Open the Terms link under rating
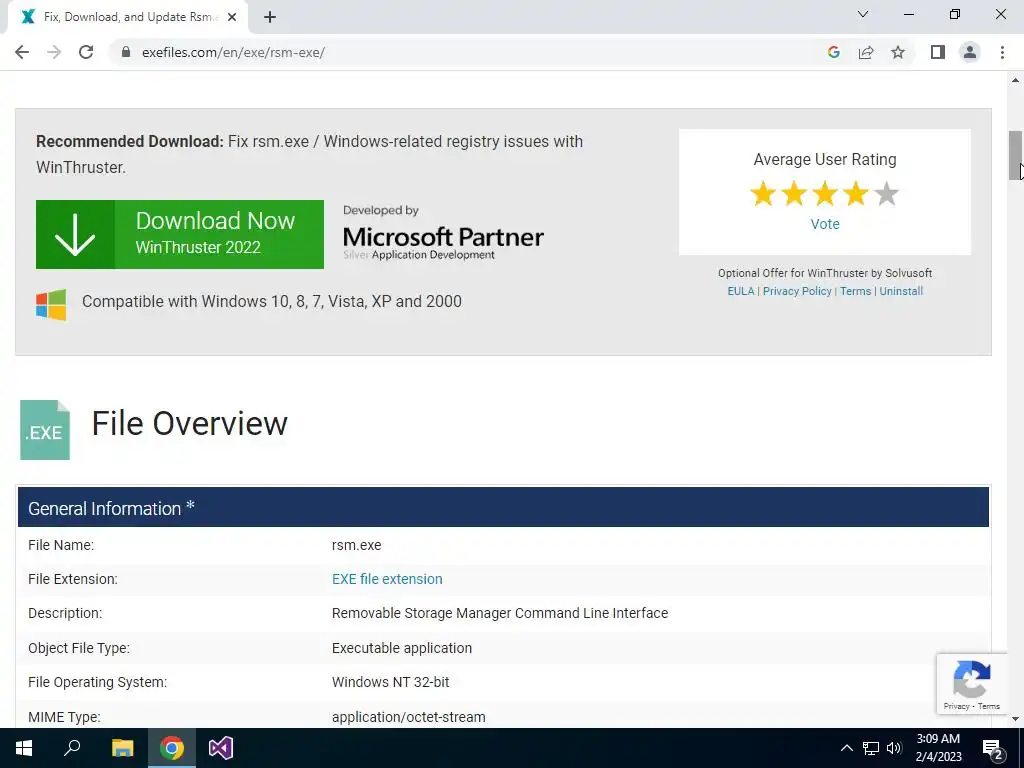Screen dimensions: 1024x768 (x=856, y=291)
